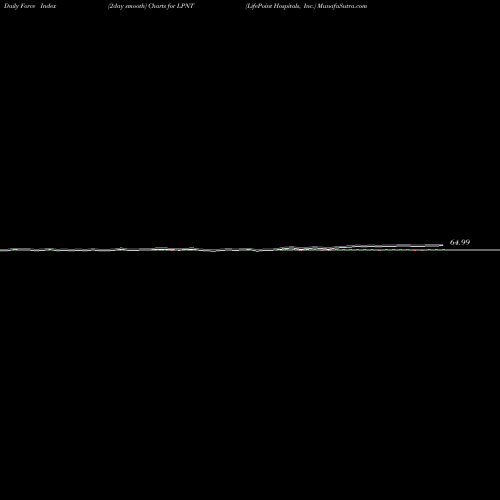Click the '(LifePoint Hospitals, Inc.)' company name text
The width and height of the screenshot is (500, 500).
click(280, 6)
